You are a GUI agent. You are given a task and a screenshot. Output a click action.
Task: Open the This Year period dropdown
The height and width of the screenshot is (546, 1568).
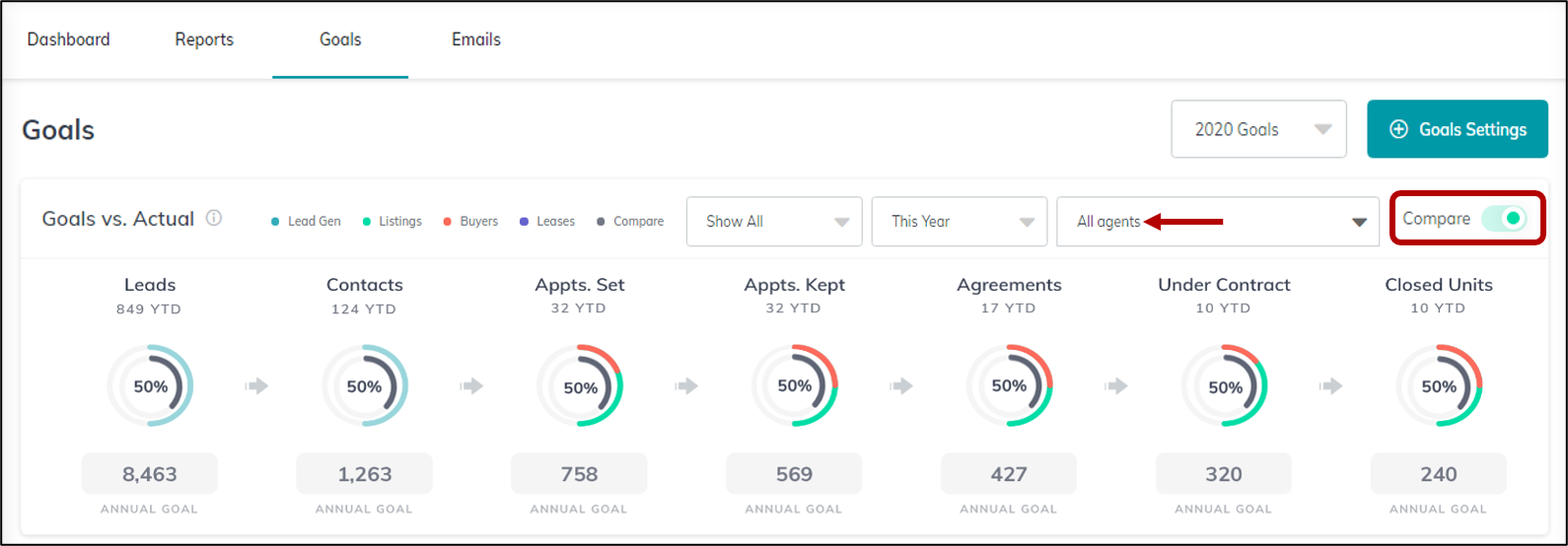959,222
